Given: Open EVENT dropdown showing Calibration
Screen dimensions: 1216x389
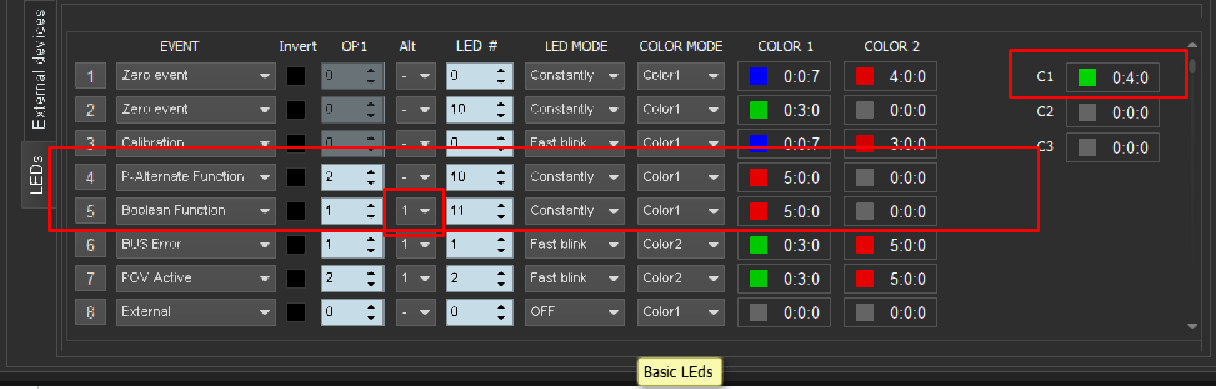Looking at the screenshot, I should 195,143.
